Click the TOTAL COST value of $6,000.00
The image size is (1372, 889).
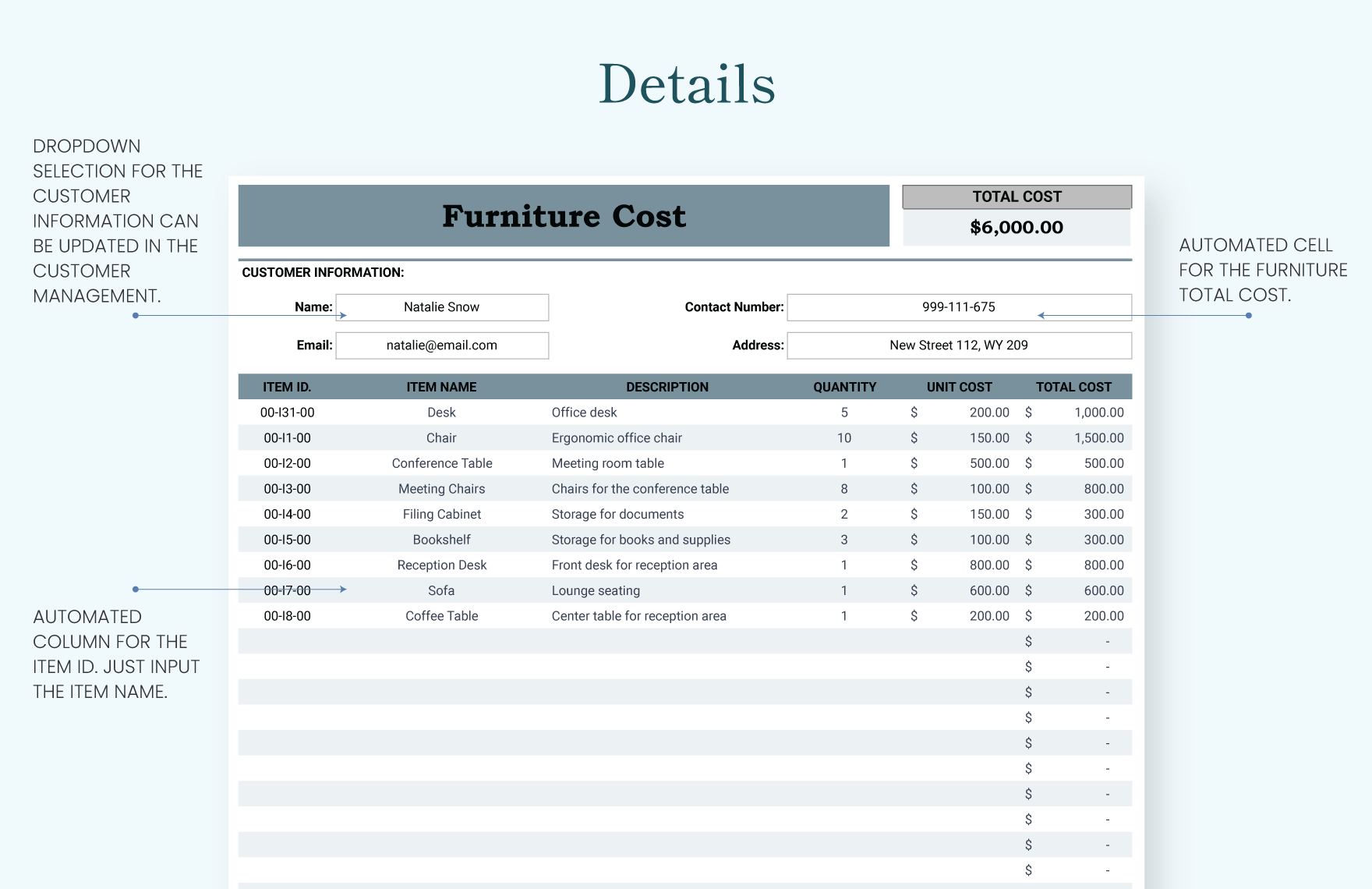pyautogui.click(x=1016, y=228)
